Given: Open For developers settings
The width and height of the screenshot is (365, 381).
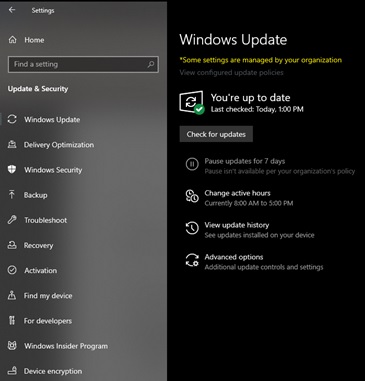Looking at the screenshot, I should coord(48,321).
